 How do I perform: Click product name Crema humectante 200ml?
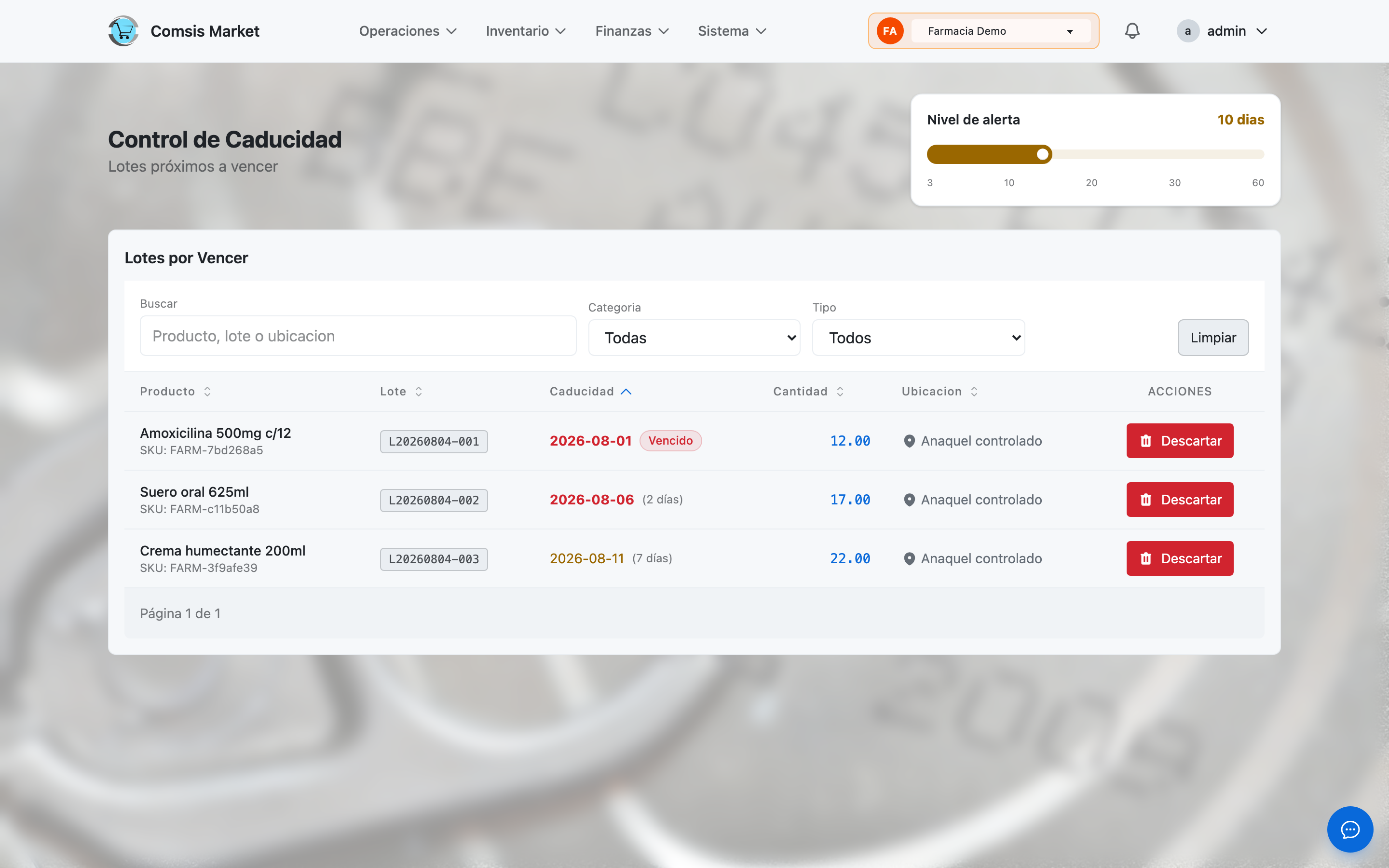(223, 551)
